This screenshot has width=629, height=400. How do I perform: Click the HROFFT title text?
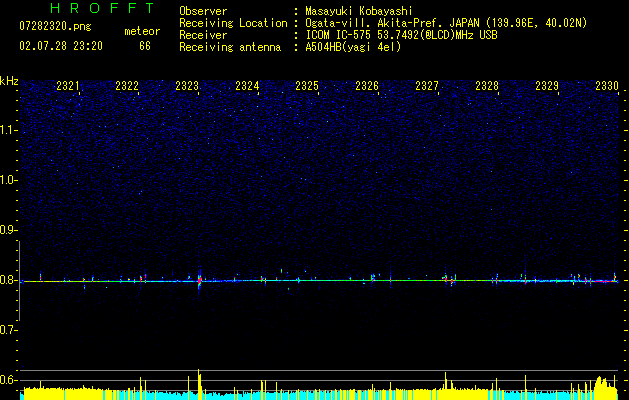coord(102,8)
